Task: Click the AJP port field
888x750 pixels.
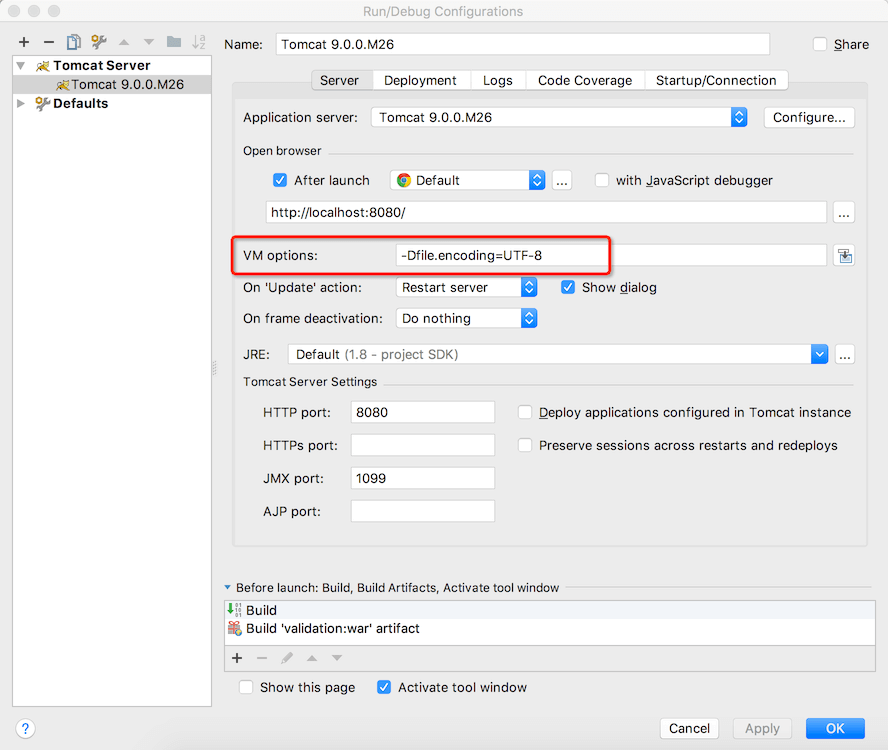Action: point(422,512)
